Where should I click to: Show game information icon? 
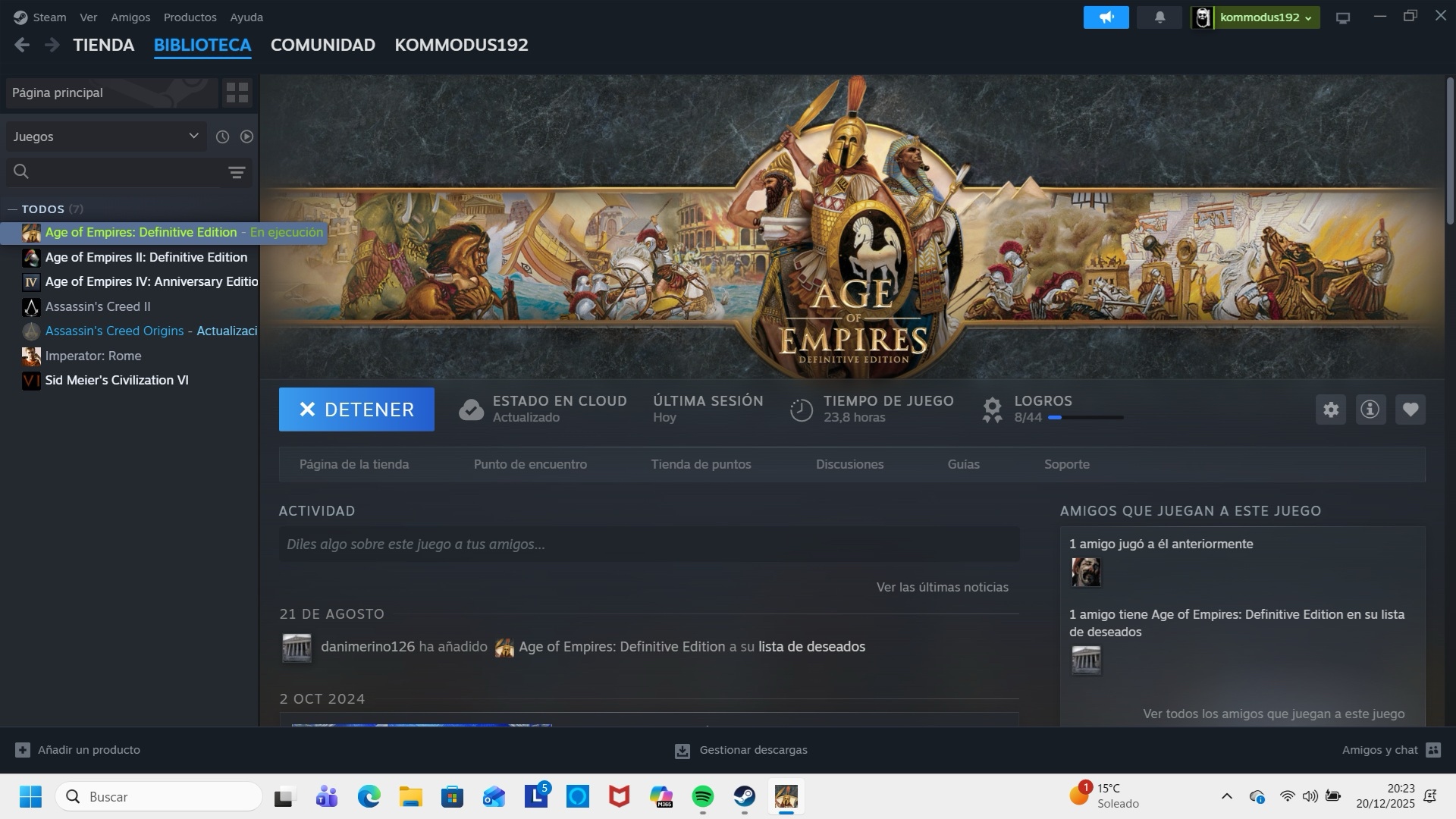tap(1370, 409)
